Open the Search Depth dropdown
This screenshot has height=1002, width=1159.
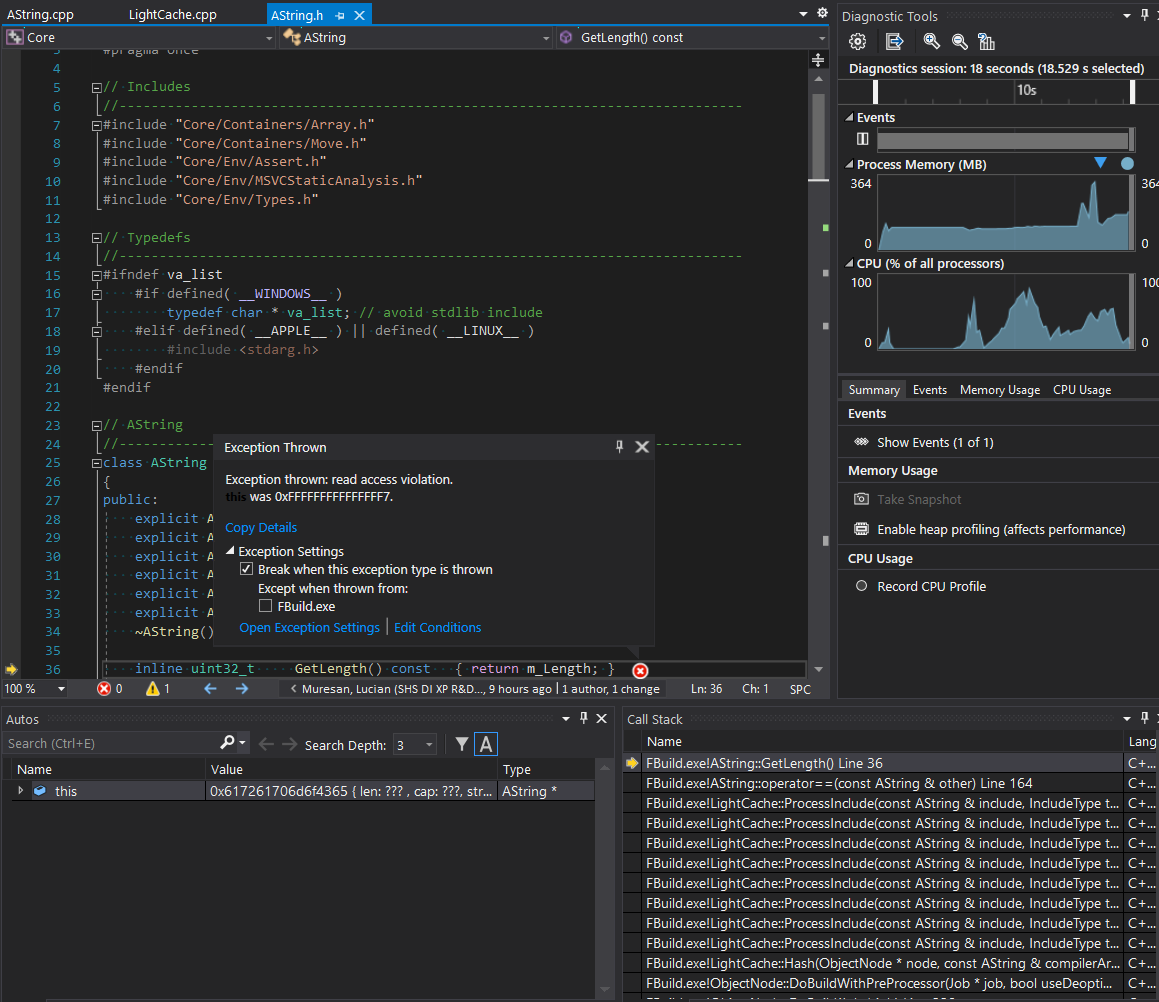pos(428,744)
